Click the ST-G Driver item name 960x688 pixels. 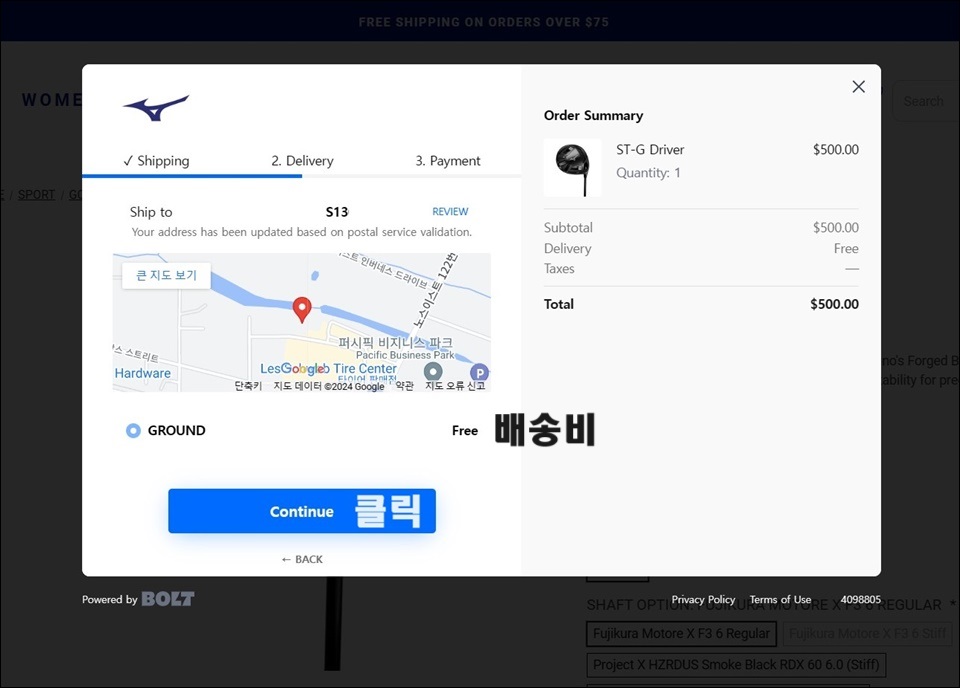(650, 150)
